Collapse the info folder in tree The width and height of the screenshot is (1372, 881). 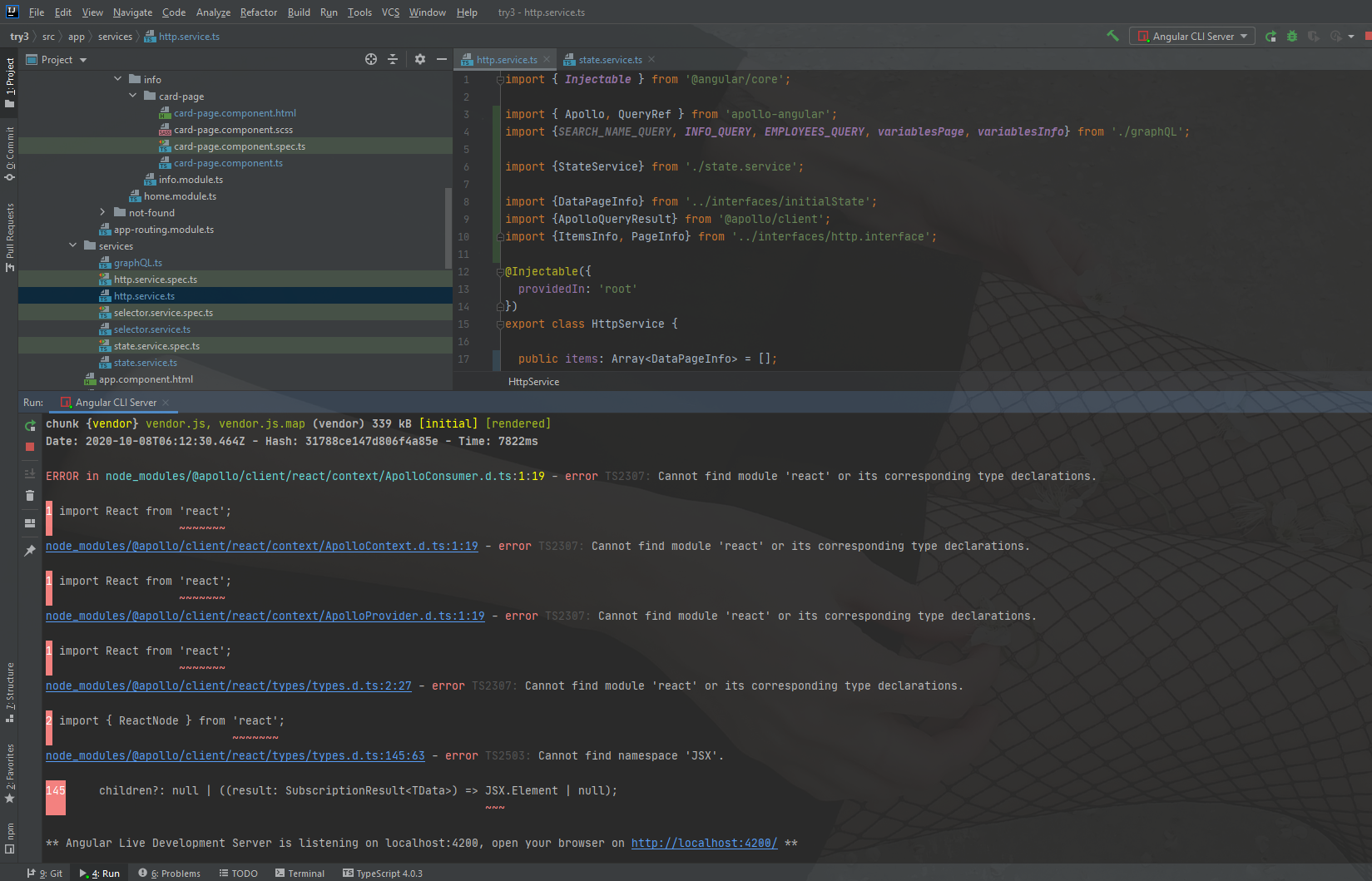coord(117,79)
